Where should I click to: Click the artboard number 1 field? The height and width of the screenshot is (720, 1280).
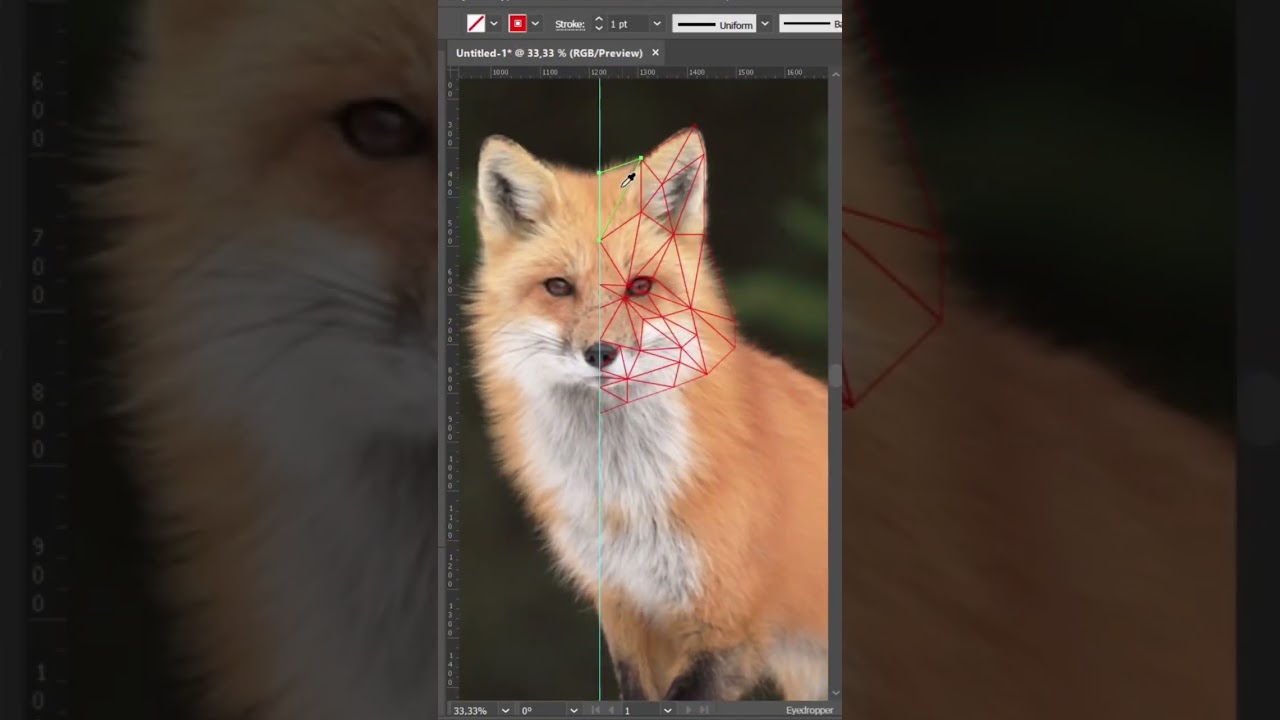(x=640, y=710)
